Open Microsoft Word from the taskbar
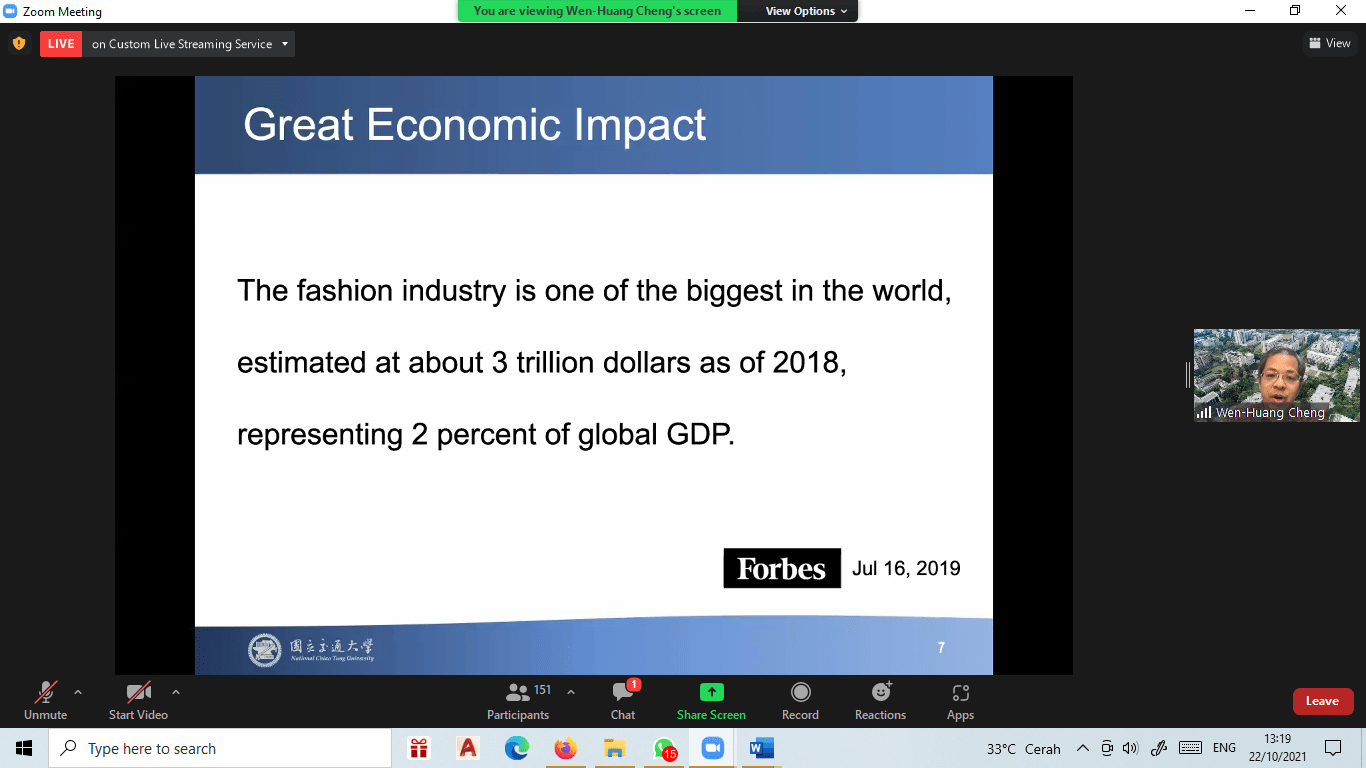The height and width of the screenshot is (768, 1366). click(761, 748)
